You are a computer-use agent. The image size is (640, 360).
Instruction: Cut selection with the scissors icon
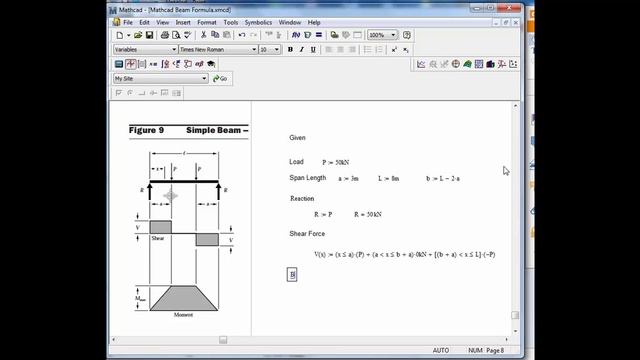pos(203,36)
